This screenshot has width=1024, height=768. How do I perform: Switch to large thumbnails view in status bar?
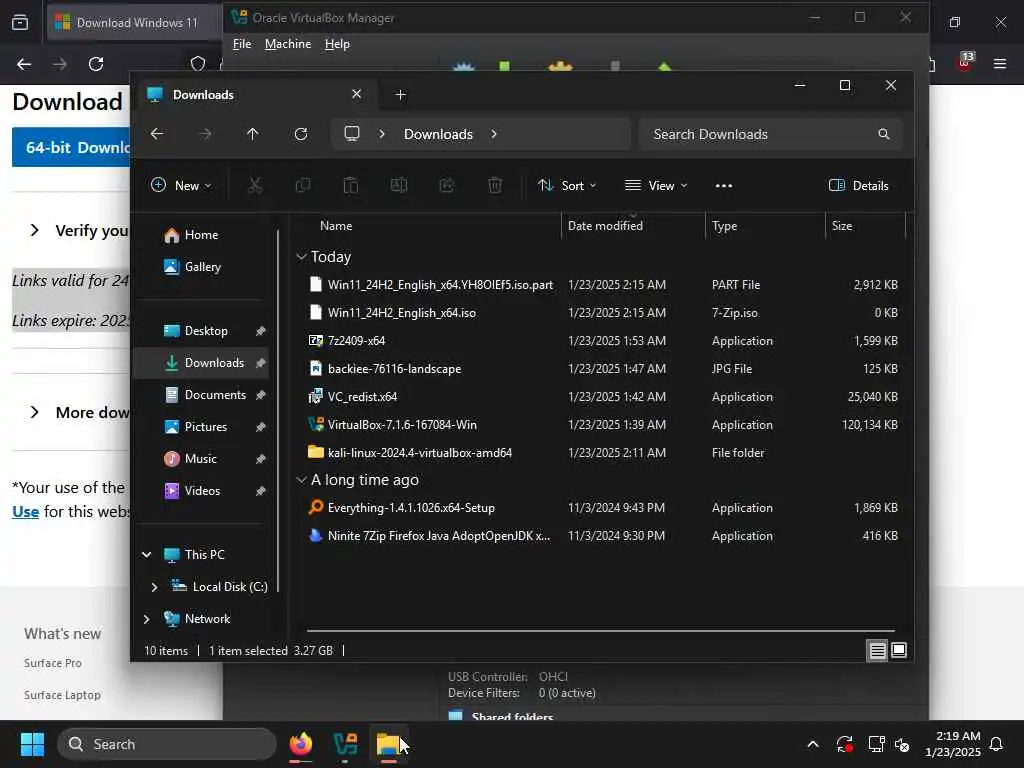tap(899, 650)
